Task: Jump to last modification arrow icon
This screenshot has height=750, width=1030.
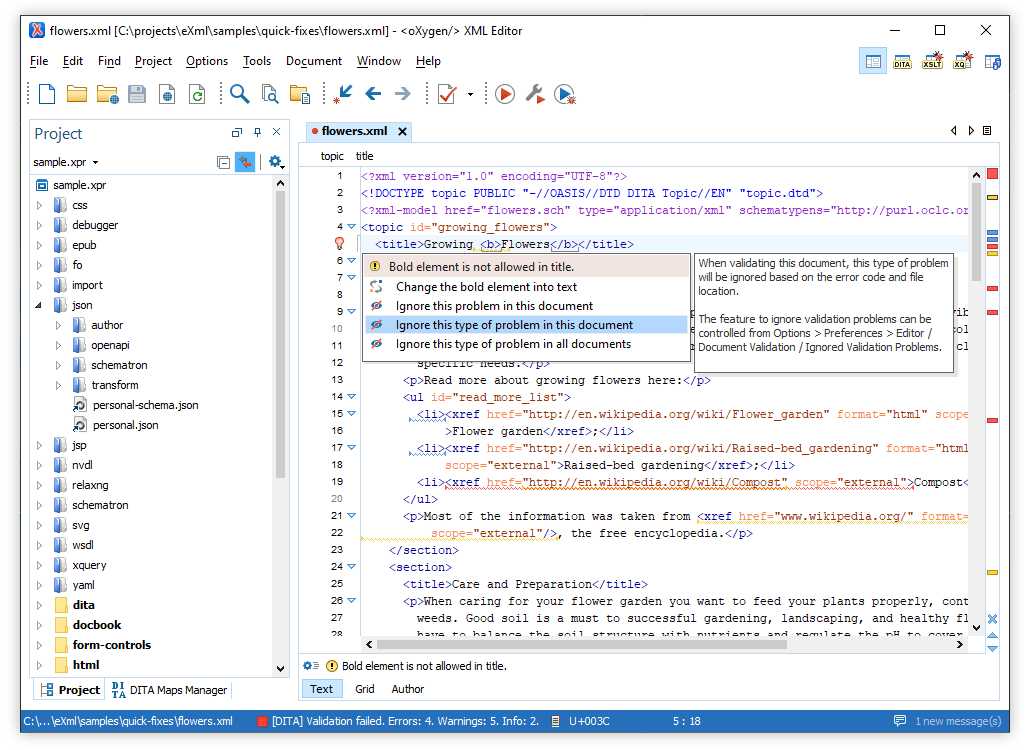Action: [x=342, y=94]
